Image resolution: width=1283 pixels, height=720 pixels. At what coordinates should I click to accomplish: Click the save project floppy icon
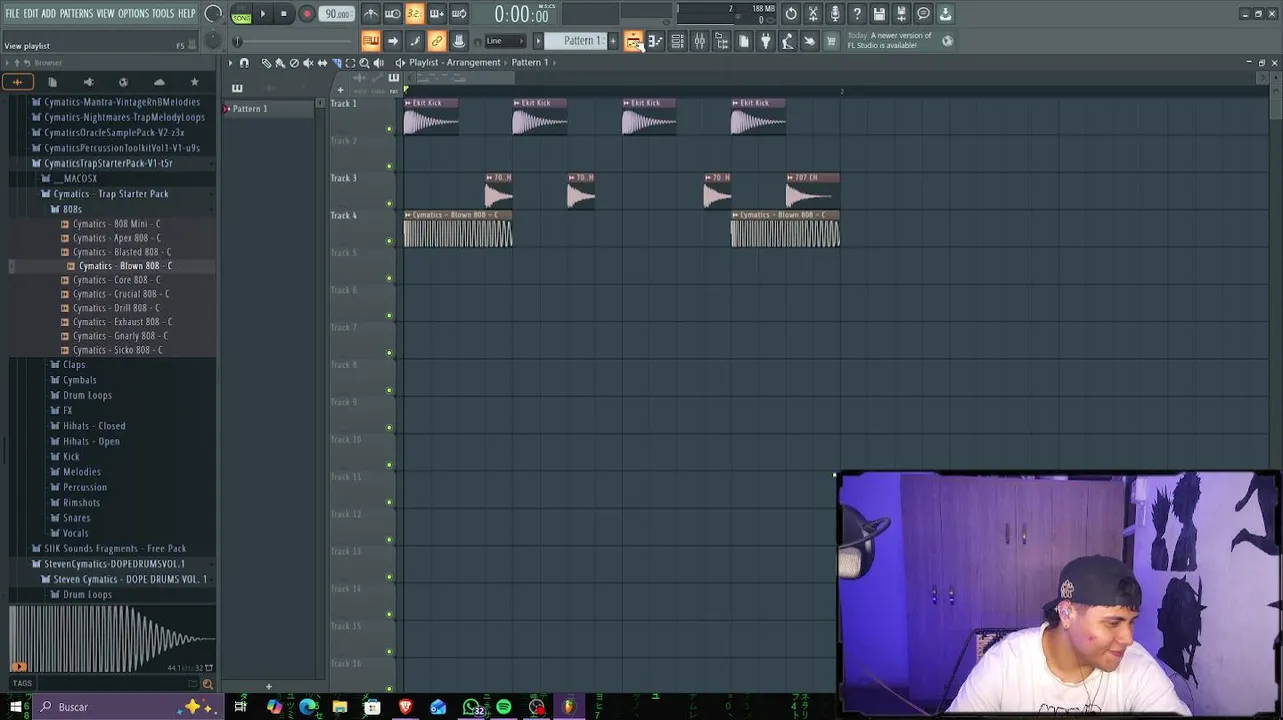pos(879,14)
